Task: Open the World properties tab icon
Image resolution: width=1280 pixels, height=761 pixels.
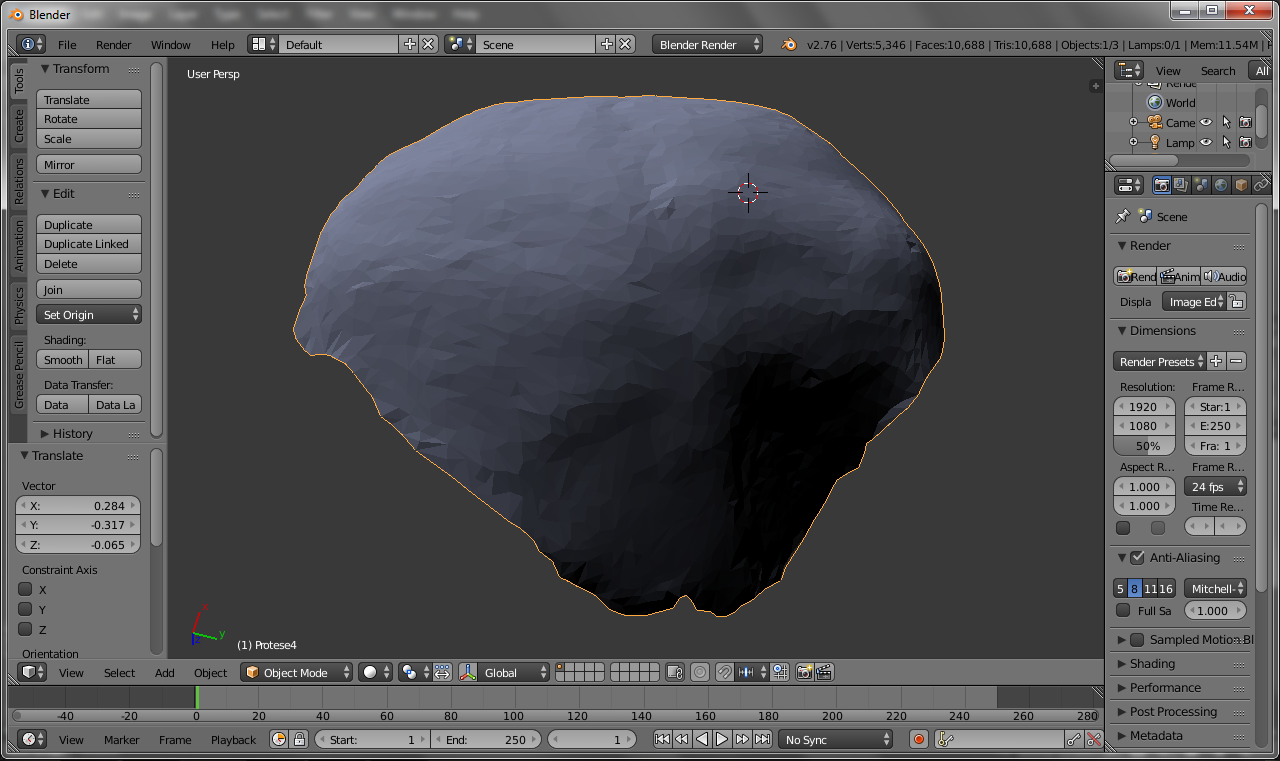Action: (x=1221, y=185)
